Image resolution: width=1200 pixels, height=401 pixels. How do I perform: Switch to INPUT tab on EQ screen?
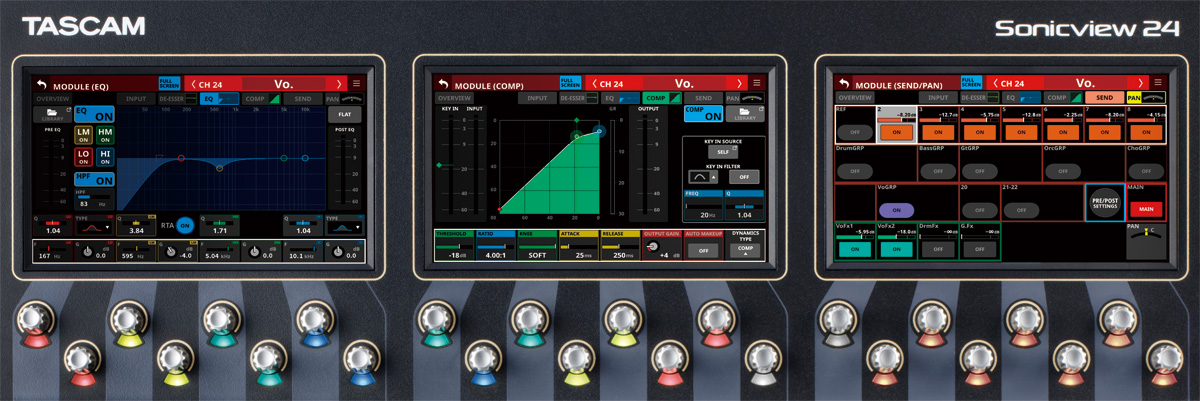click(136, 99)
